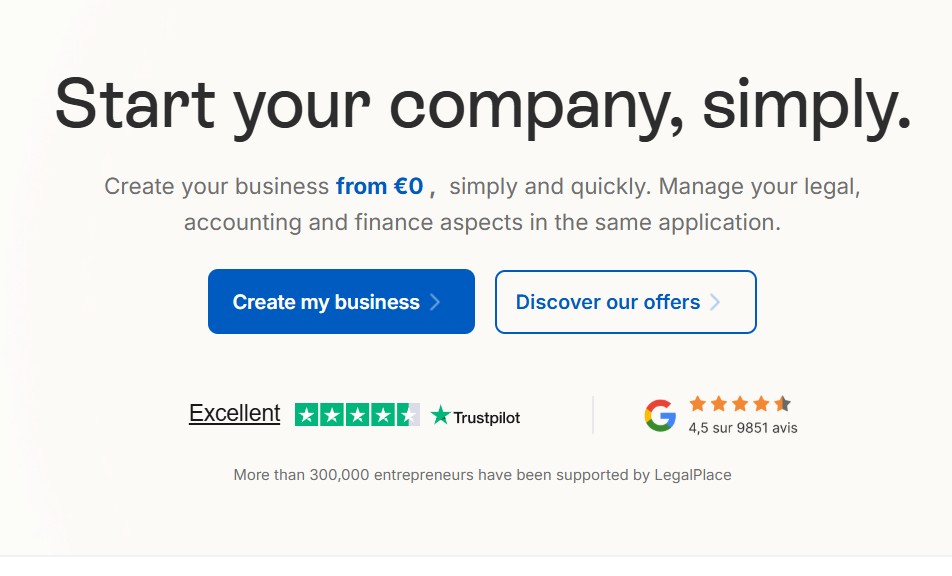The image size is (952, 576).
Task: Click the second green Trustpilot star
Action: [x=332, y=415]
